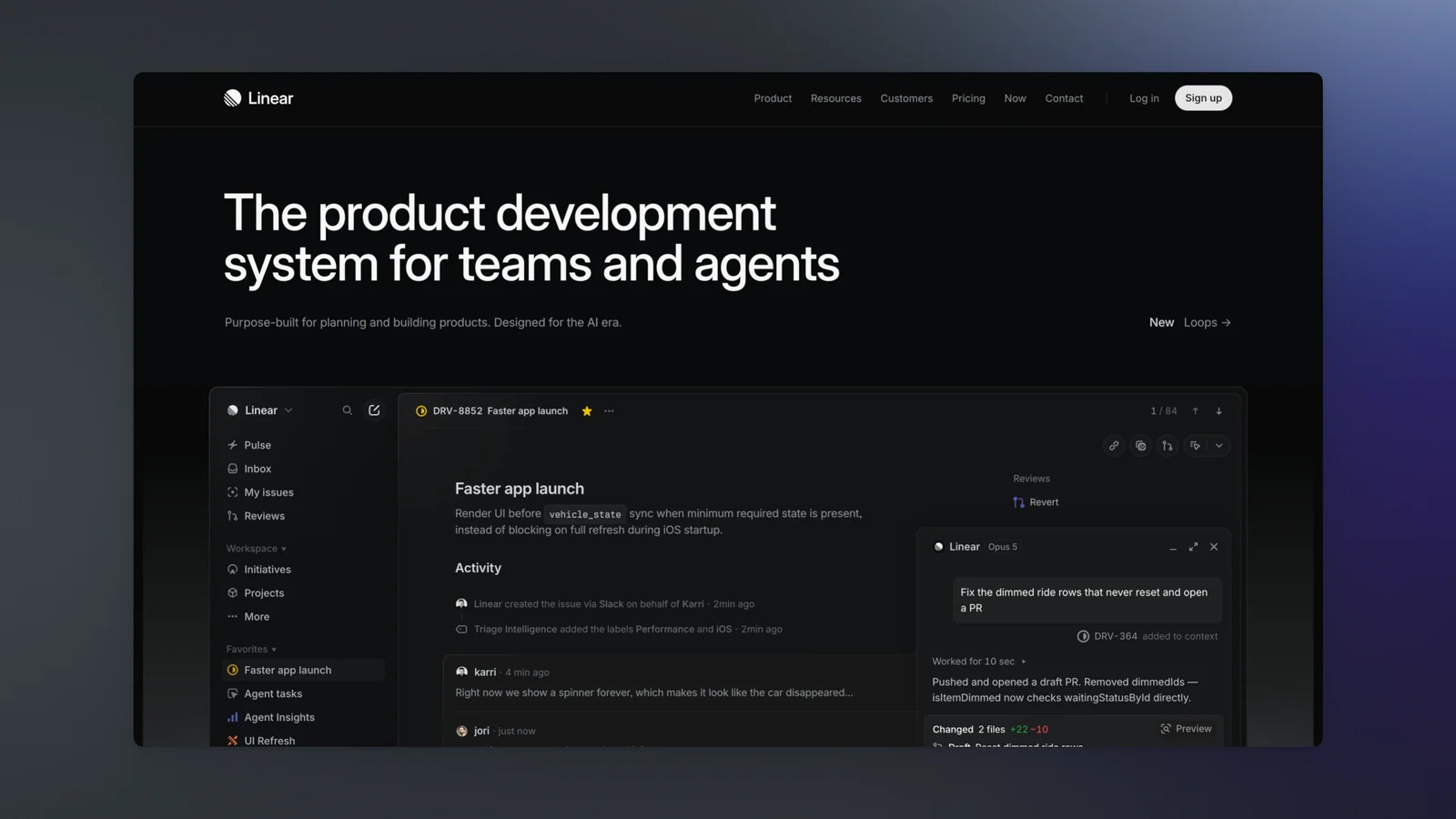Close the Linear agent chat panel
Screen dimensions: 1456x819
click(1214, 547)
